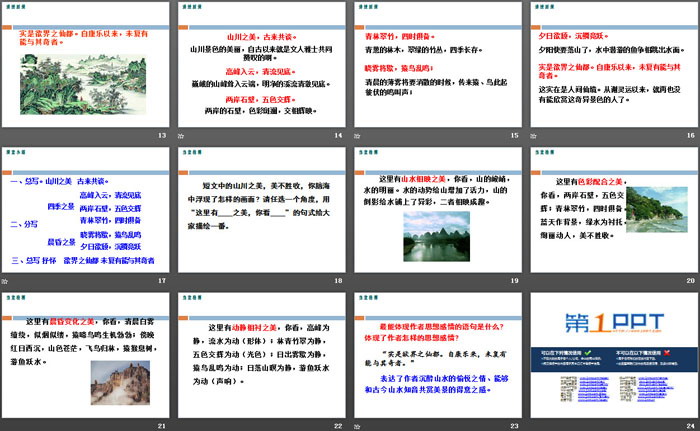The width and height of the screenshot is (700, 431).
Task: Click slide number label 16
Action: coord(691,135)
